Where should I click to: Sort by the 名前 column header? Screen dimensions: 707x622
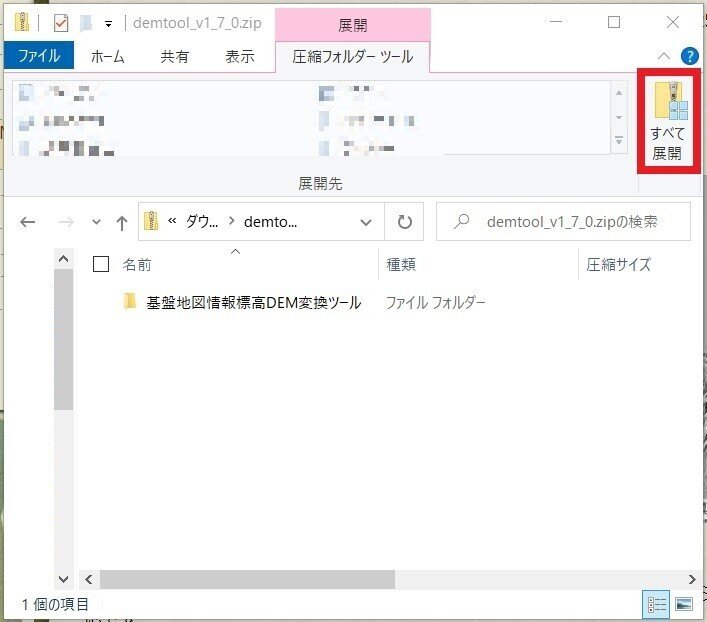pos(137,265)
